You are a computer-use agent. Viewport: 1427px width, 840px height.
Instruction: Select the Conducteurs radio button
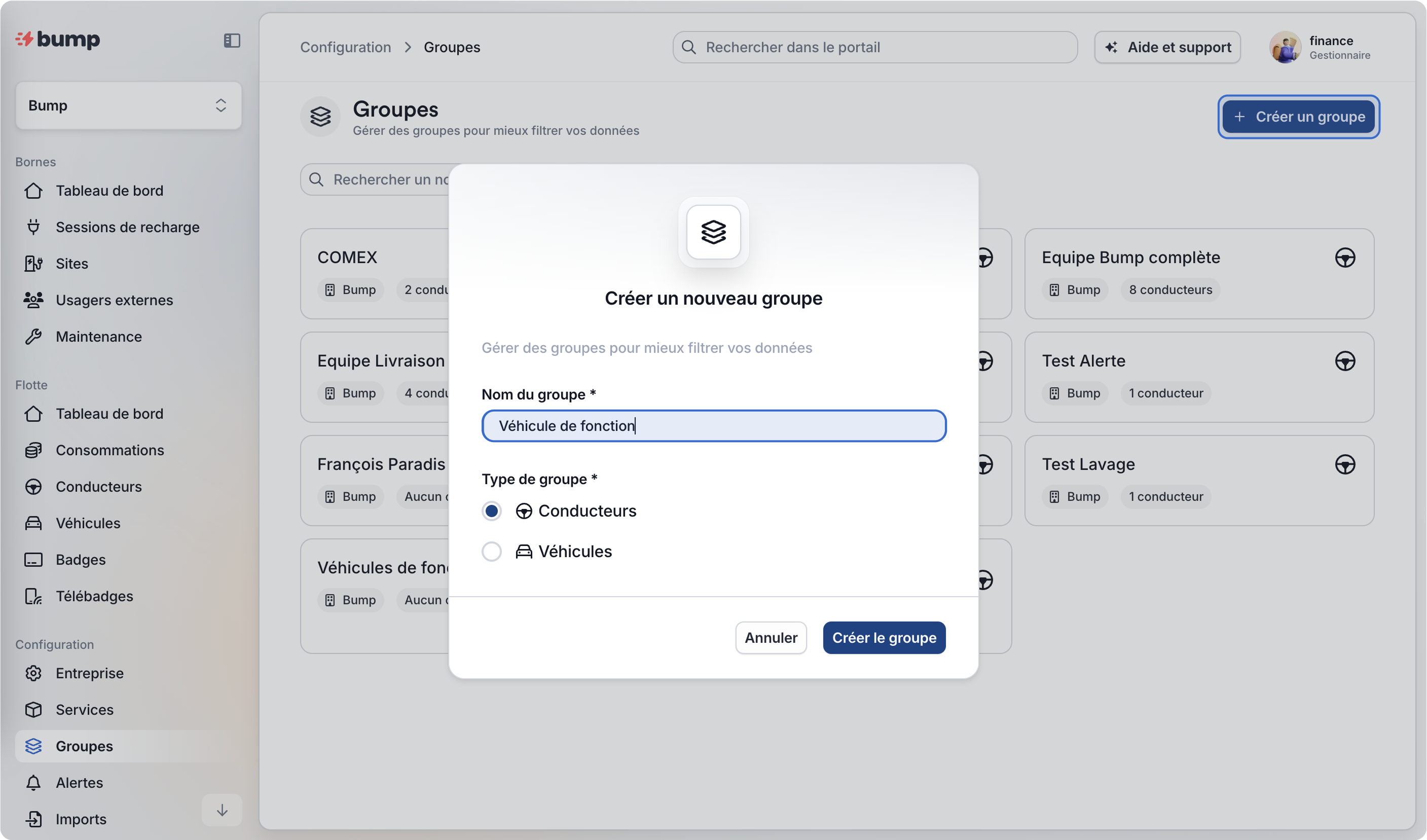point(491,511)
